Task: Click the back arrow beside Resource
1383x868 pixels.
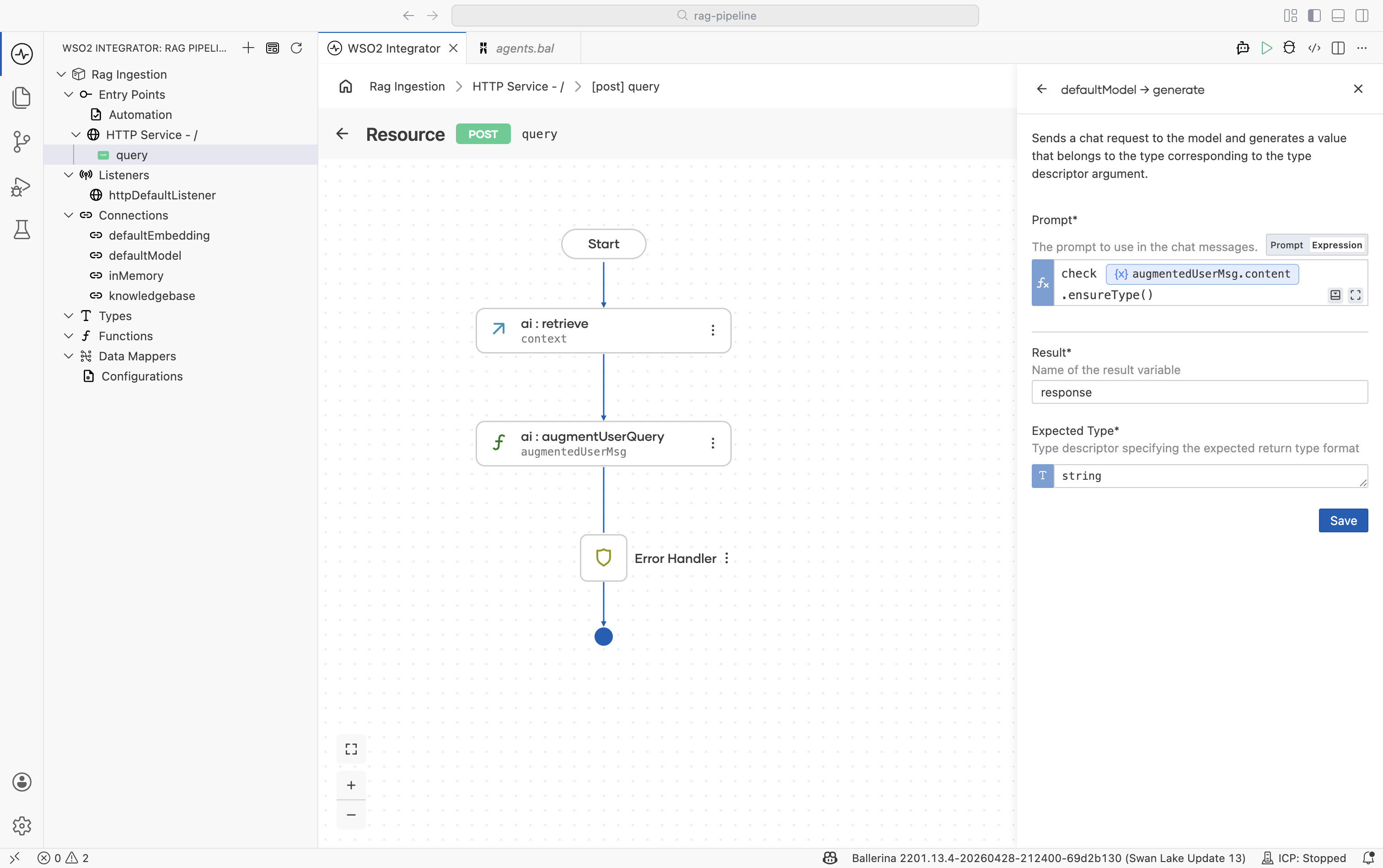Action: click(342, 134)
